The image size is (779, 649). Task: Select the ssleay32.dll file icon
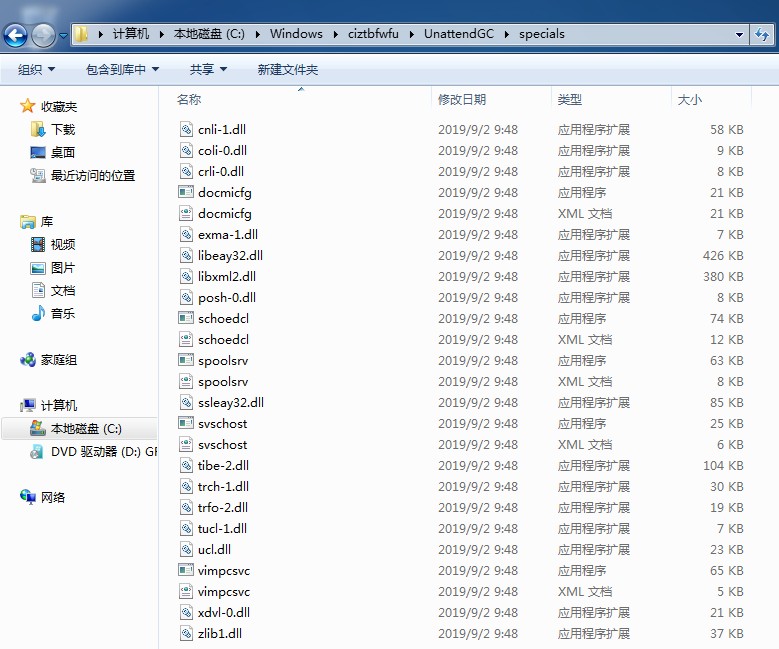186,402
